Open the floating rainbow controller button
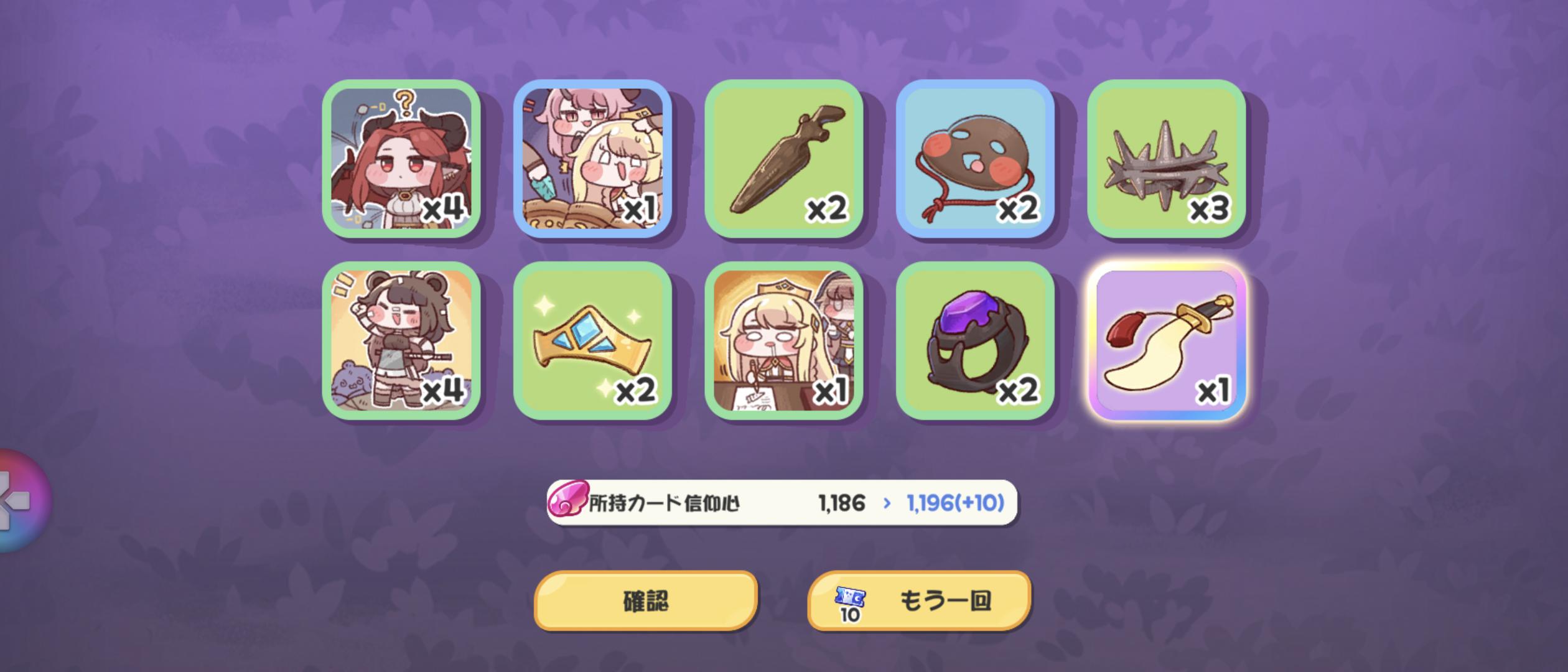Screen dimensions: 1568x672 pyautogui.click(x=19, y=500)
